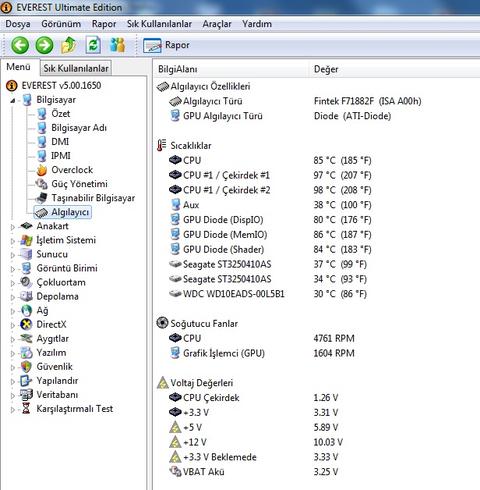Click the EVEREST v5.00.1650 info icon
This screenshot has width=480, height=490.
coord(11,85)
